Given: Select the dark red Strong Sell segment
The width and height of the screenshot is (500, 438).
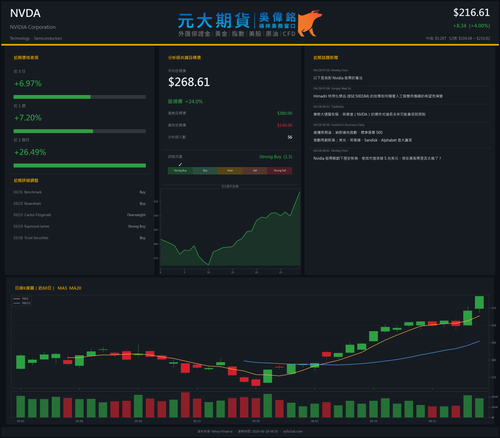Looking at the screenshot, I should click(x=280, y=171).
